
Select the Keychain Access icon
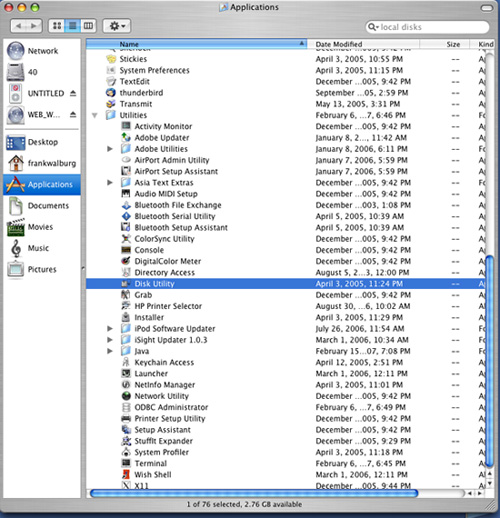pos(126,362)
